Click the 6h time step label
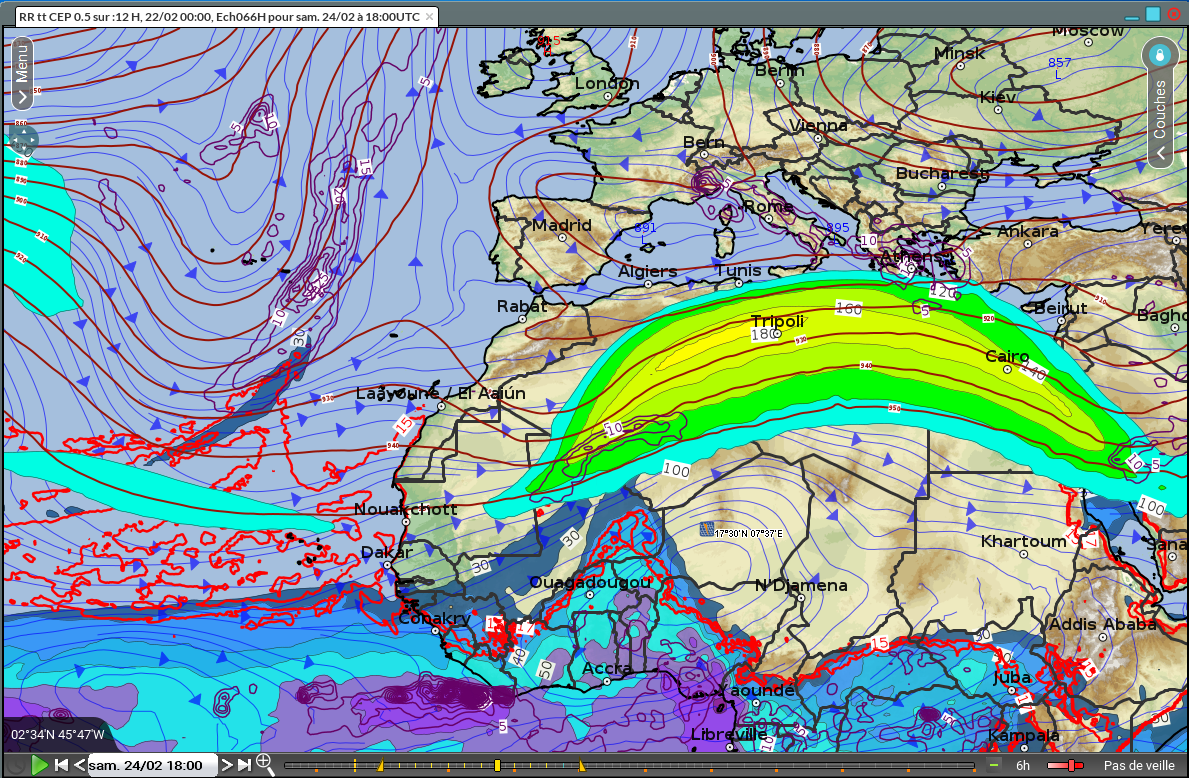The image size is (1189, 778). [x=1023, y=766]
